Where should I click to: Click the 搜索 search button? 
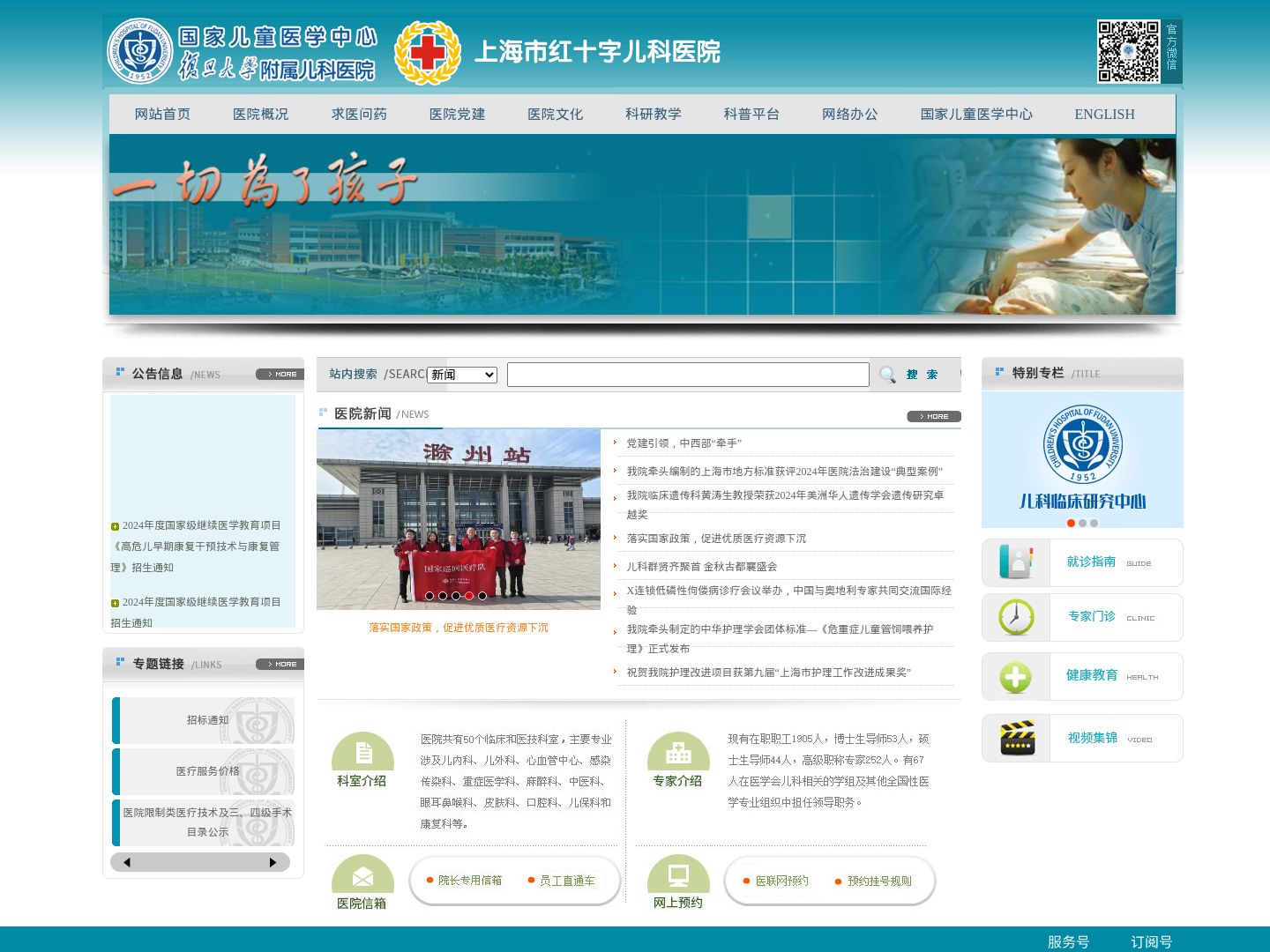[x=922, y=375]
